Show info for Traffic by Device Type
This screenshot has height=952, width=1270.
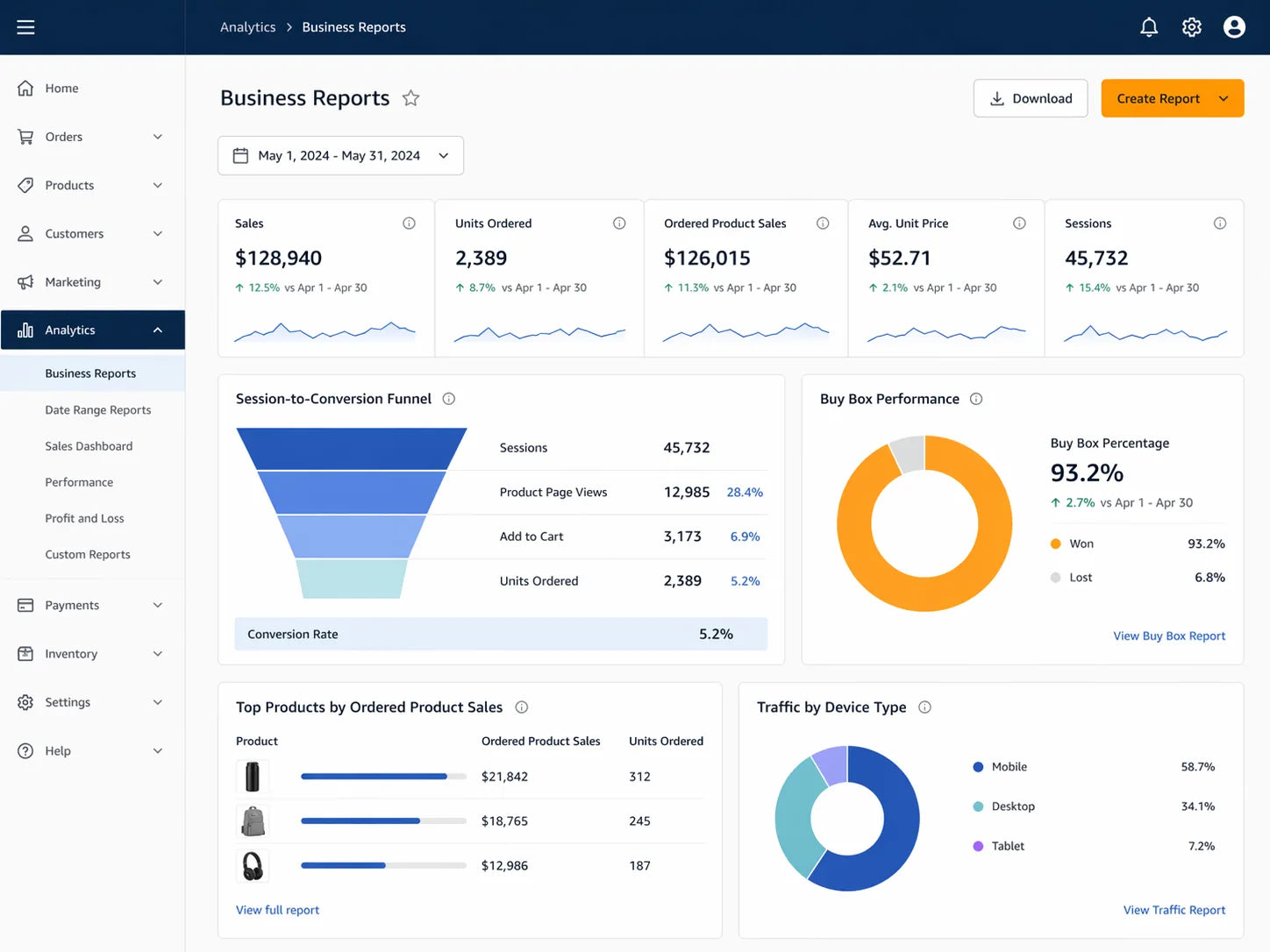pyautogui.click(x=924, y=707)
